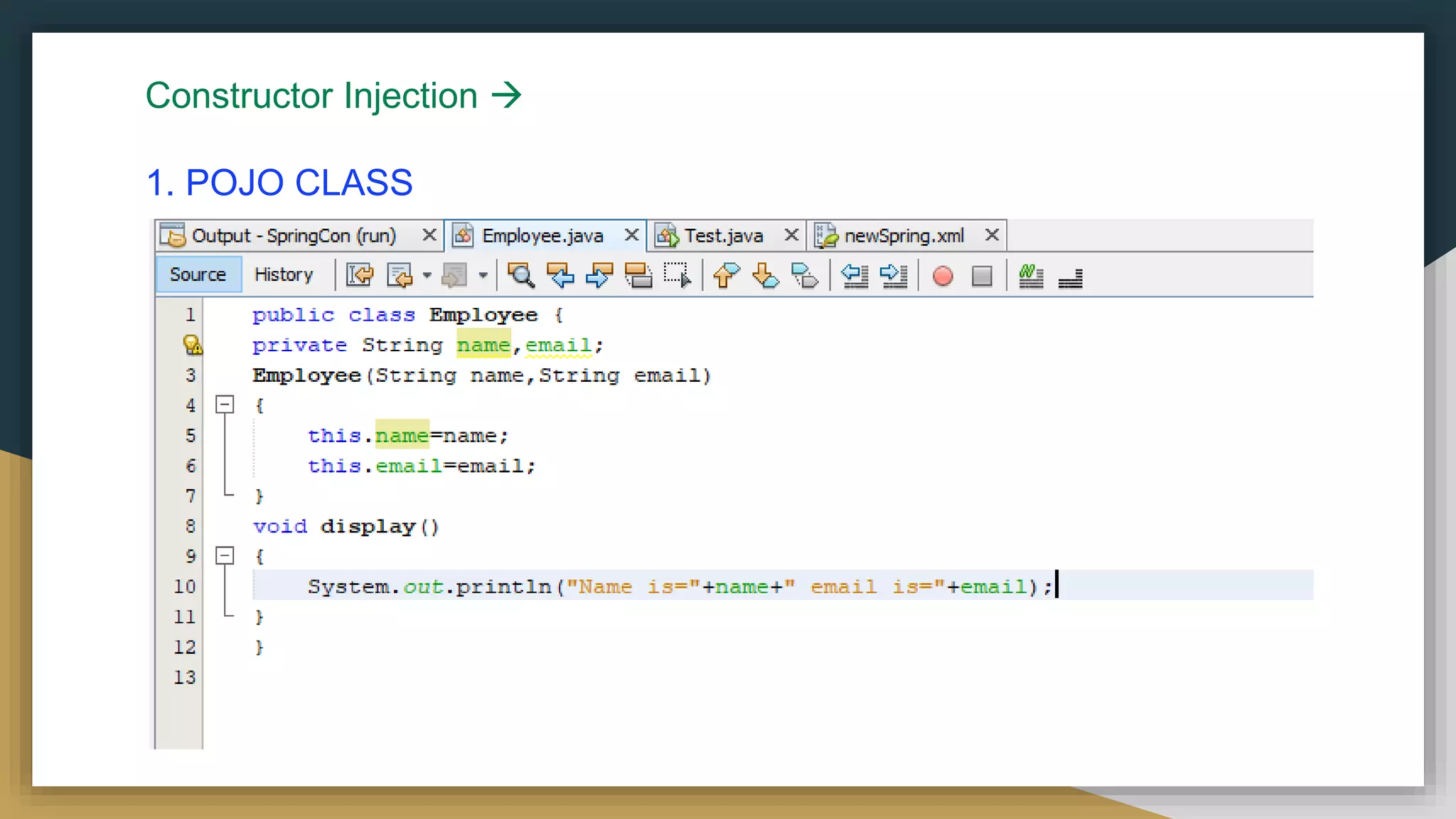The height and width of the screenshot is (819, 1456).
Task: Click highlighted 'name' field in private String line
Action: [x=483, y=345]
